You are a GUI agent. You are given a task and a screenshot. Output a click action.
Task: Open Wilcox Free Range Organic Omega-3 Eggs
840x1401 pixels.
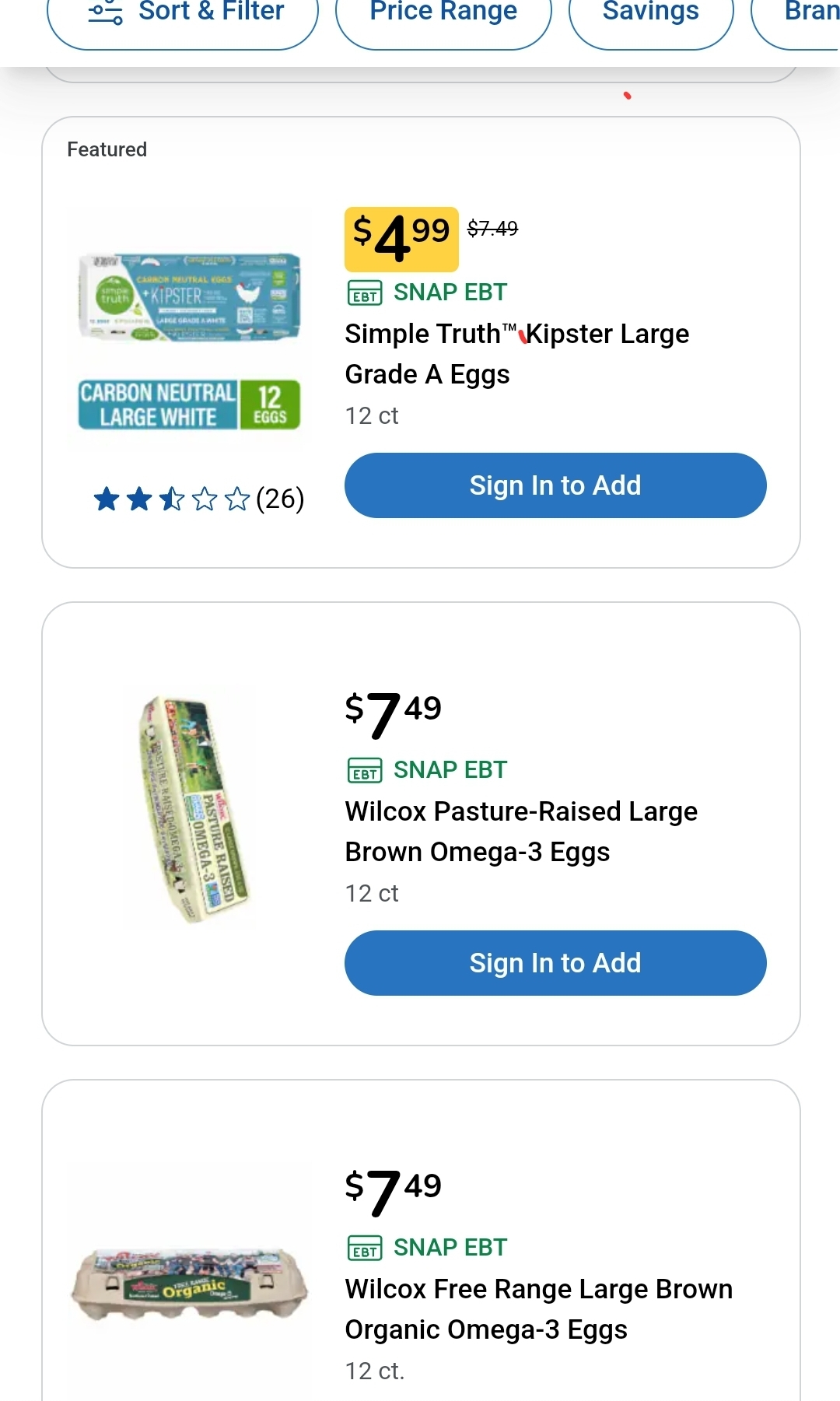[x=538, y=1309]
